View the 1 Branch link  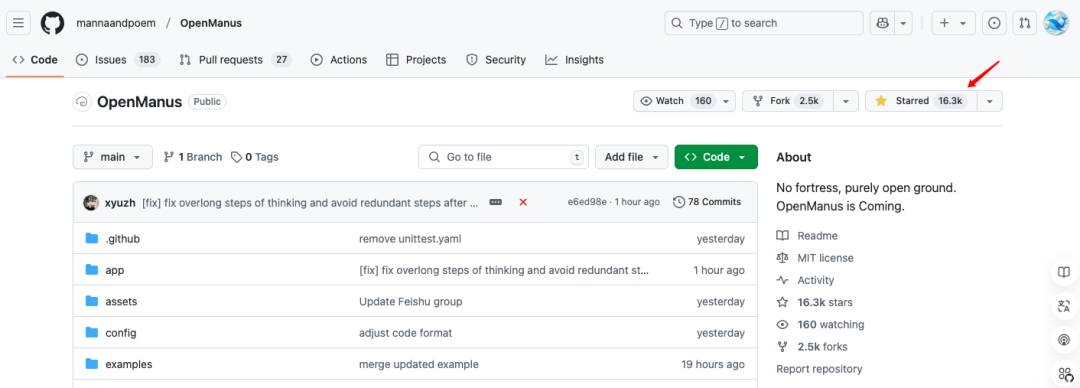[x=193, y=157]
